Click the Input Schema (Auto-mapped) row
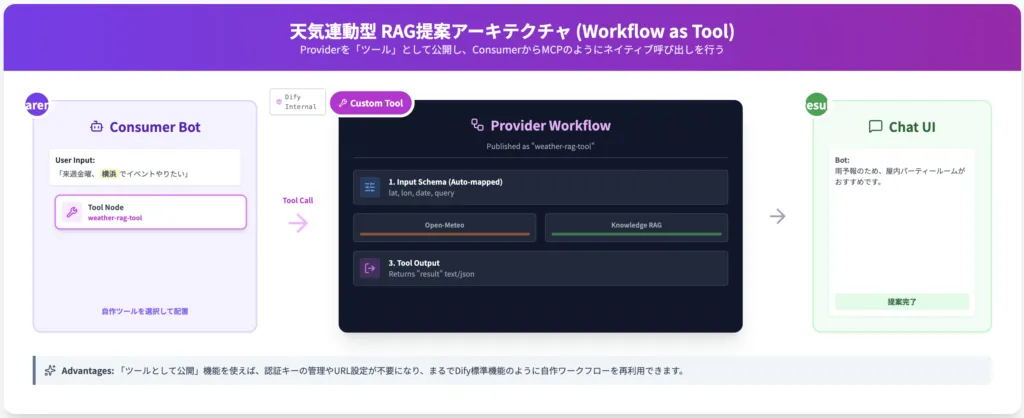1024x418 pixels. [x=541, y=187]
